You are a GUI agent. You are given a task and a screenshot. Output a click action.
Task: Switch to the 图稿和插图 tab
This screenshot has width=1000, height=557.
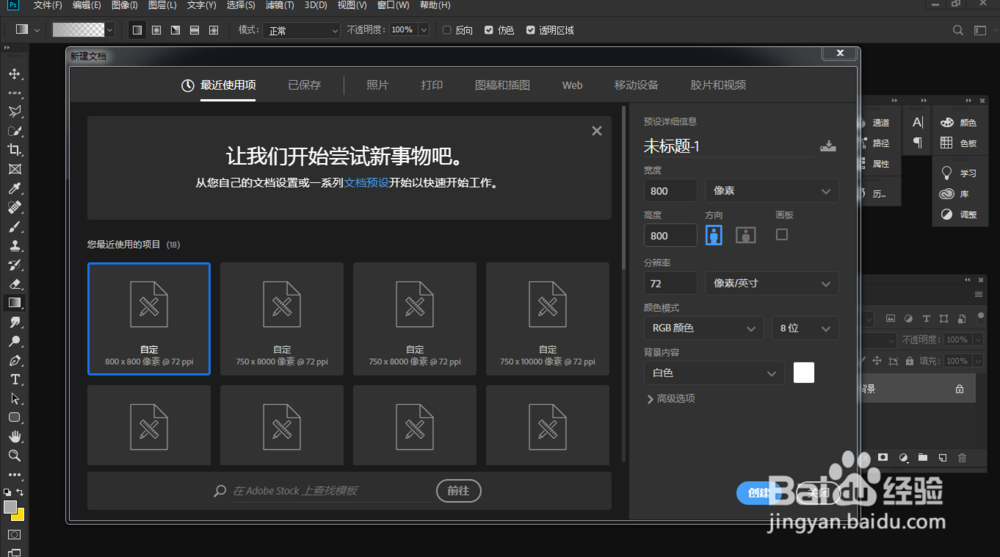(x=502, y=85)
